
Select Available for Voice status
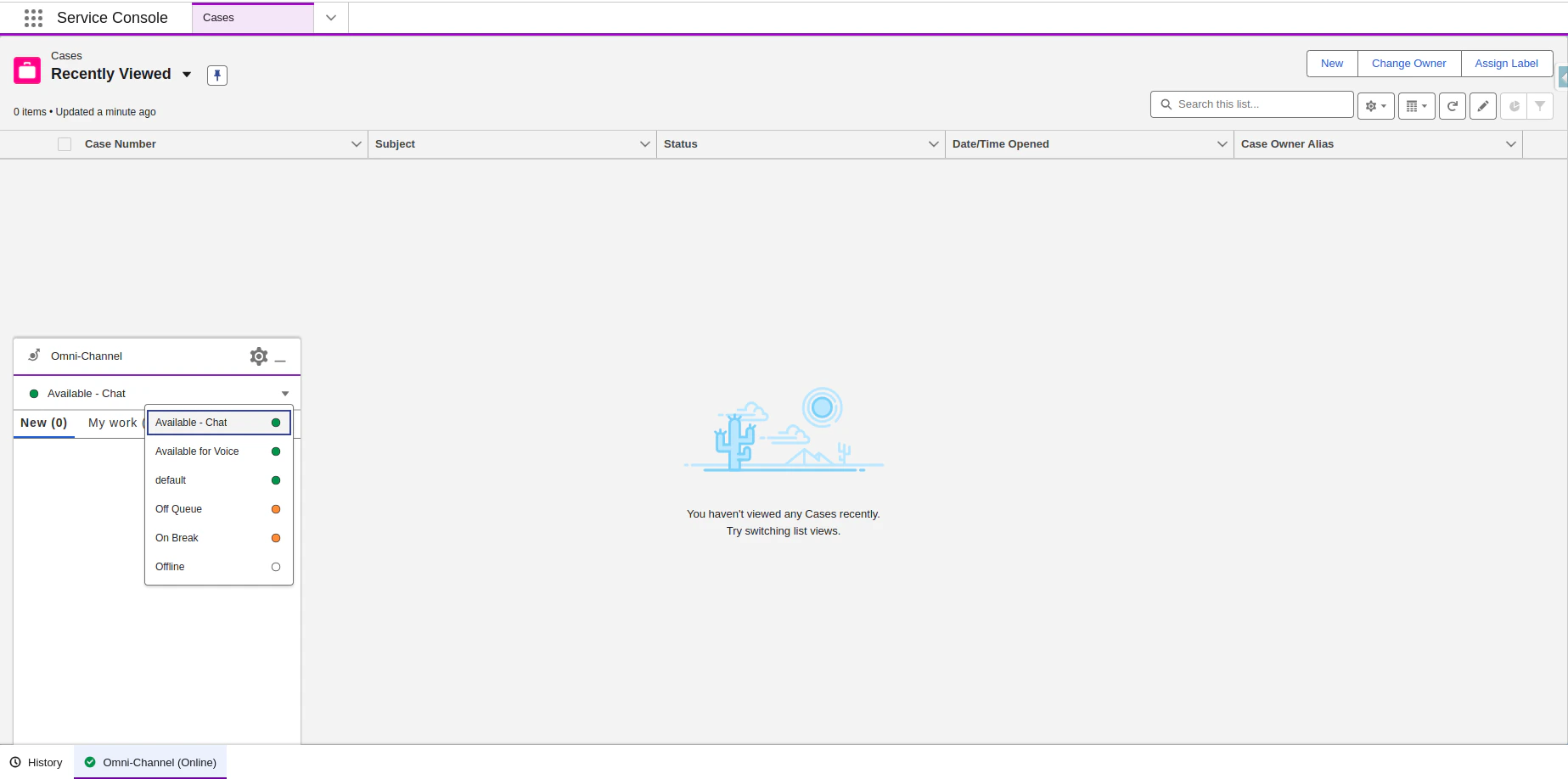point(219,451)
